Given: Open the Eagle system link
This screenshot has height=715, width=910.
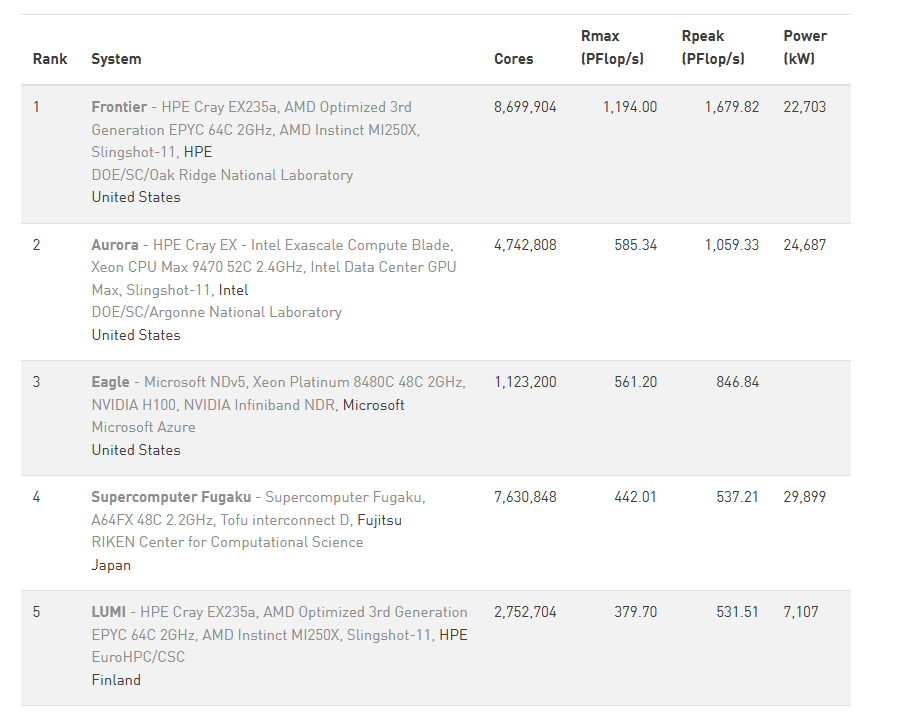Looking at the screenshot, I should [x=110, y=382].
